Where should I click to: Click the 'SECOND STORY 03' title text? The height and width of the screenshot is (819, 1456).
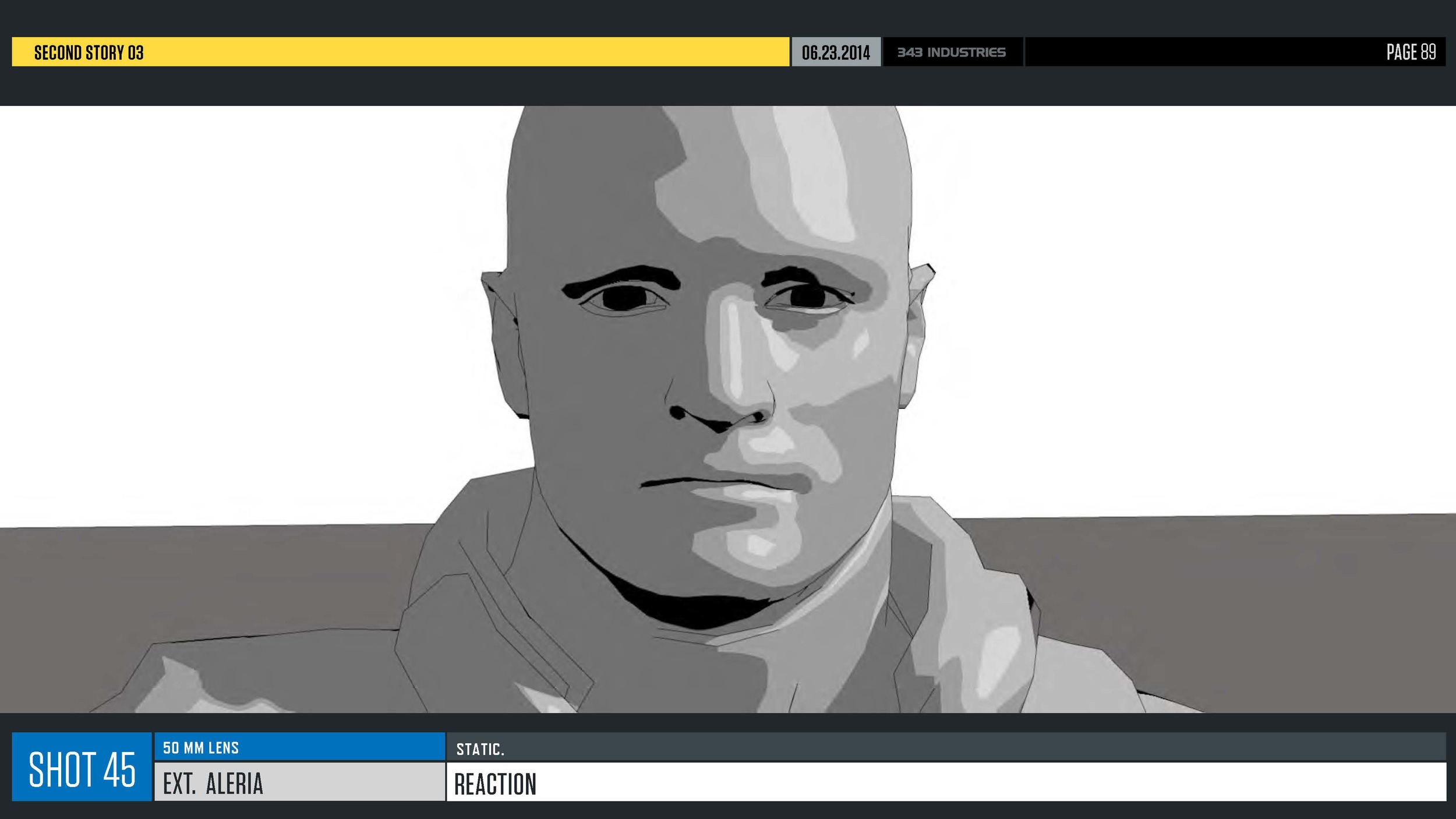89,52
